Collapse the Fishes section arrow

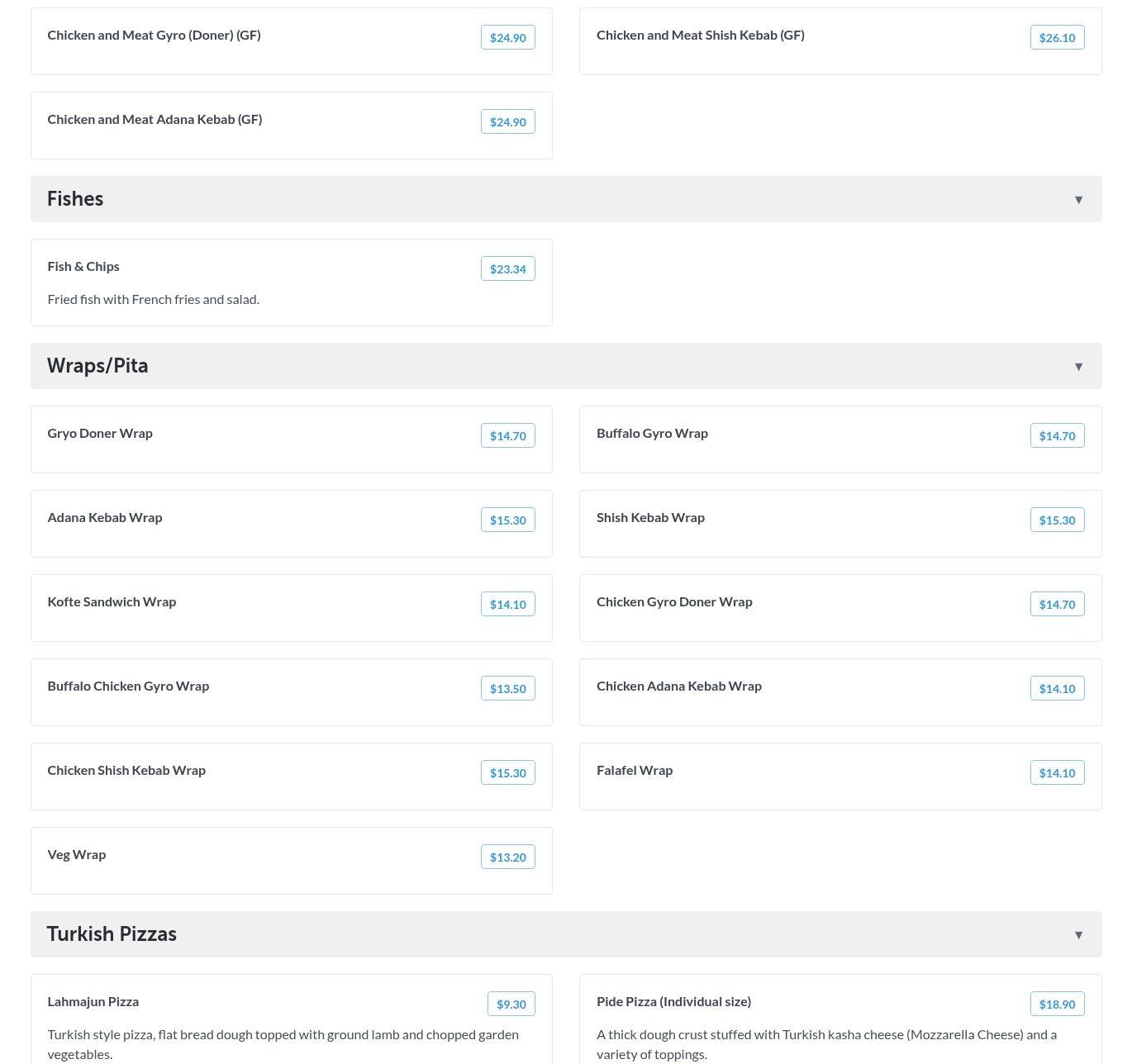click(1078, 199)
